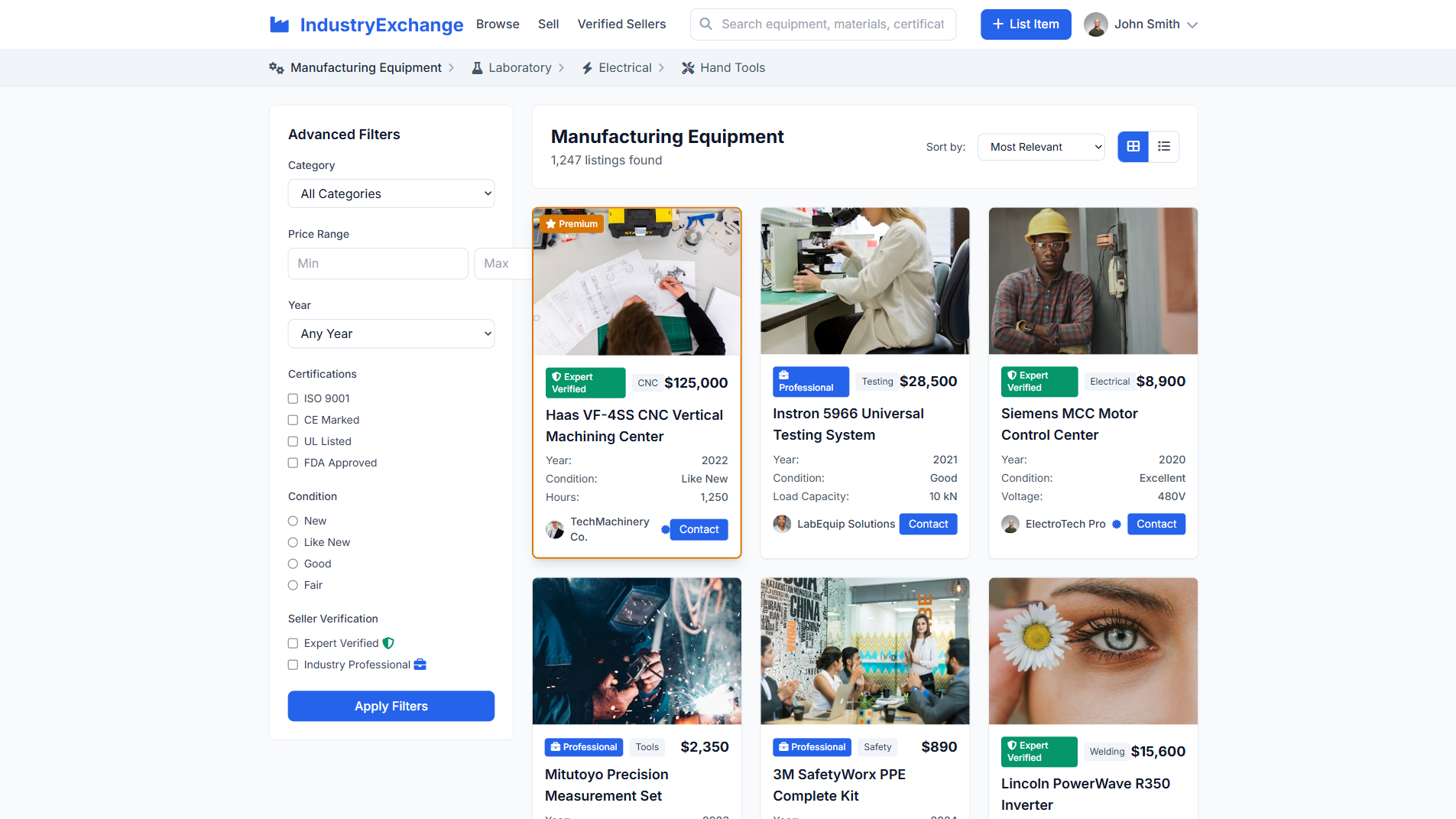Click the gears icon beside Manufacturing Equipment
1456x819 pixels.
coord(275,67)
